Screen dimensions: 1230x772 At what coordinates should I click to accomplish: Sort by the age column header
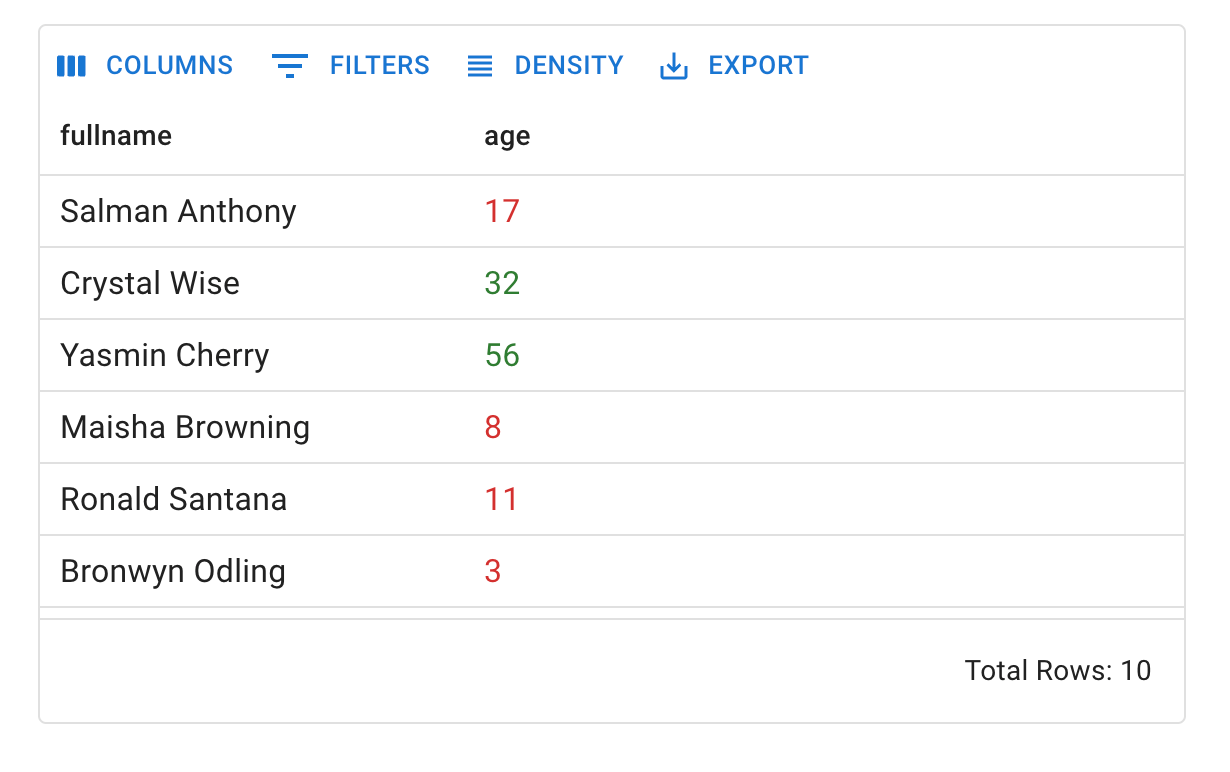(507, 135)
